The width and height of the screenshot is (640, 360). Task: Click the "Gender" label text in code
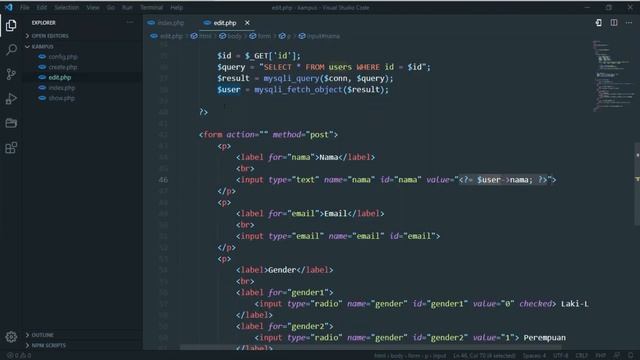pyautogui.click(x=282, y=270)
